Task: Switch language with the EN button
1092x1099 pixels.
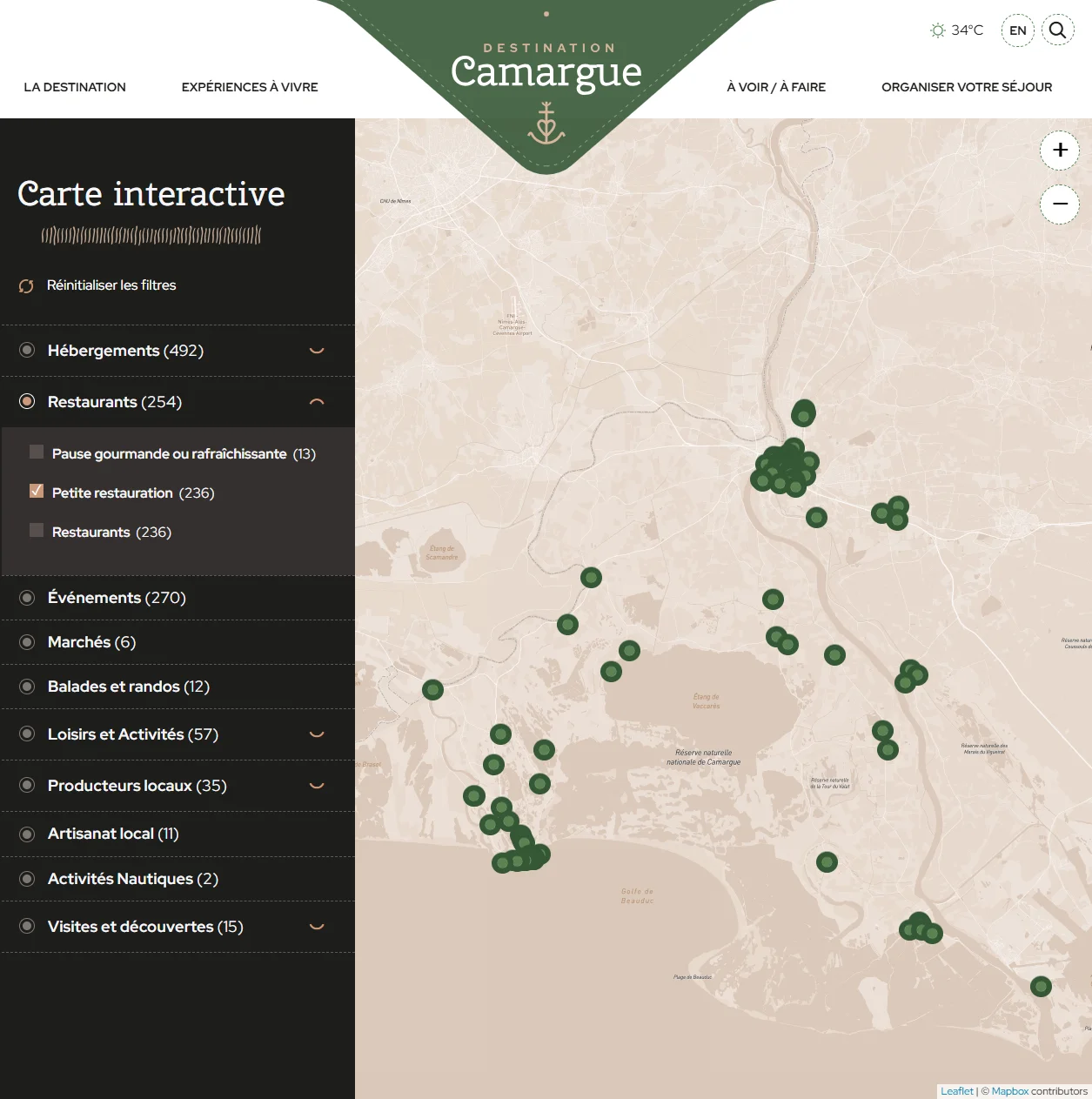Action: click(1018, 30)
